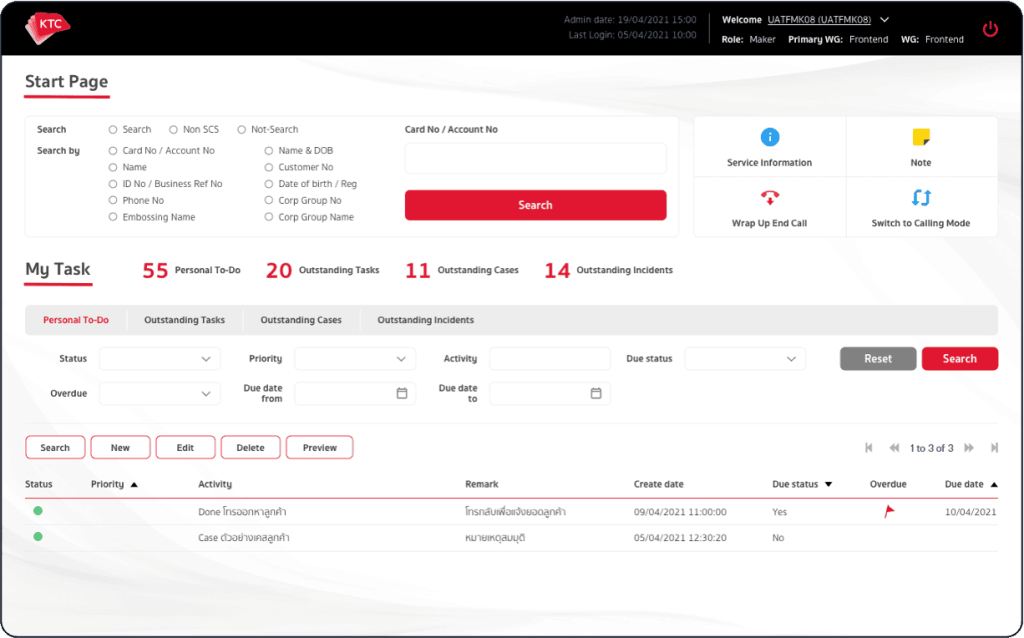Click the large red Search button
The height and width of the screenshot is (638, 1024).
coord(536,205)
